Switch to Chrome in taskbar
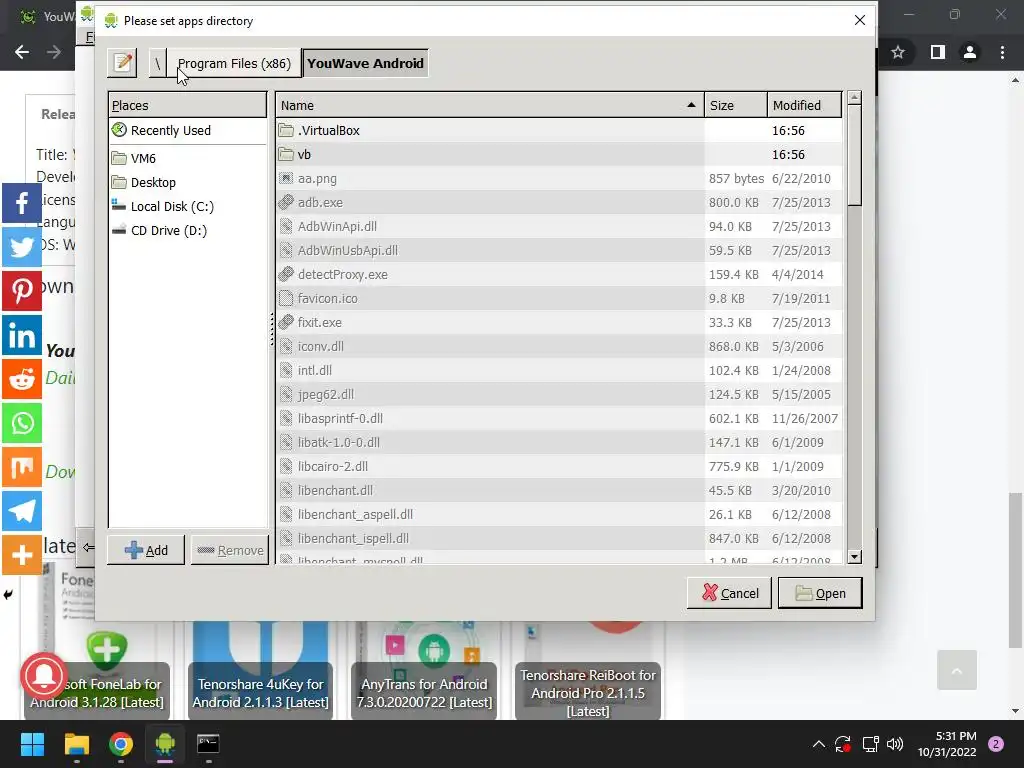 (x=121, y=744)
